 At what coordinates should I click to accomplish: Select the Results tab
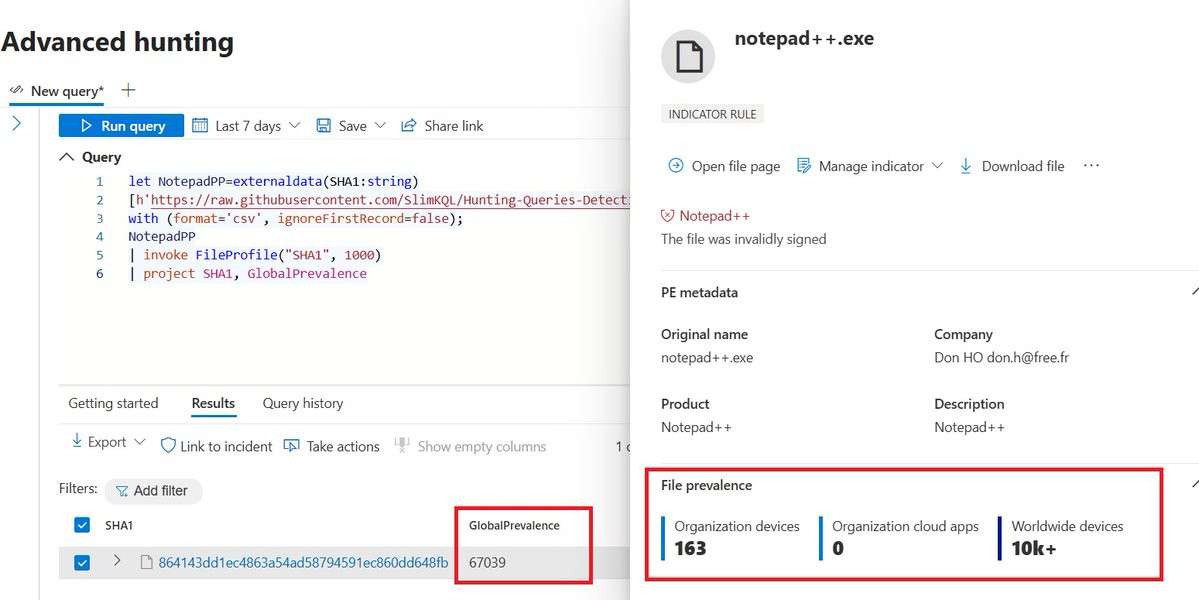coord(213,403)
